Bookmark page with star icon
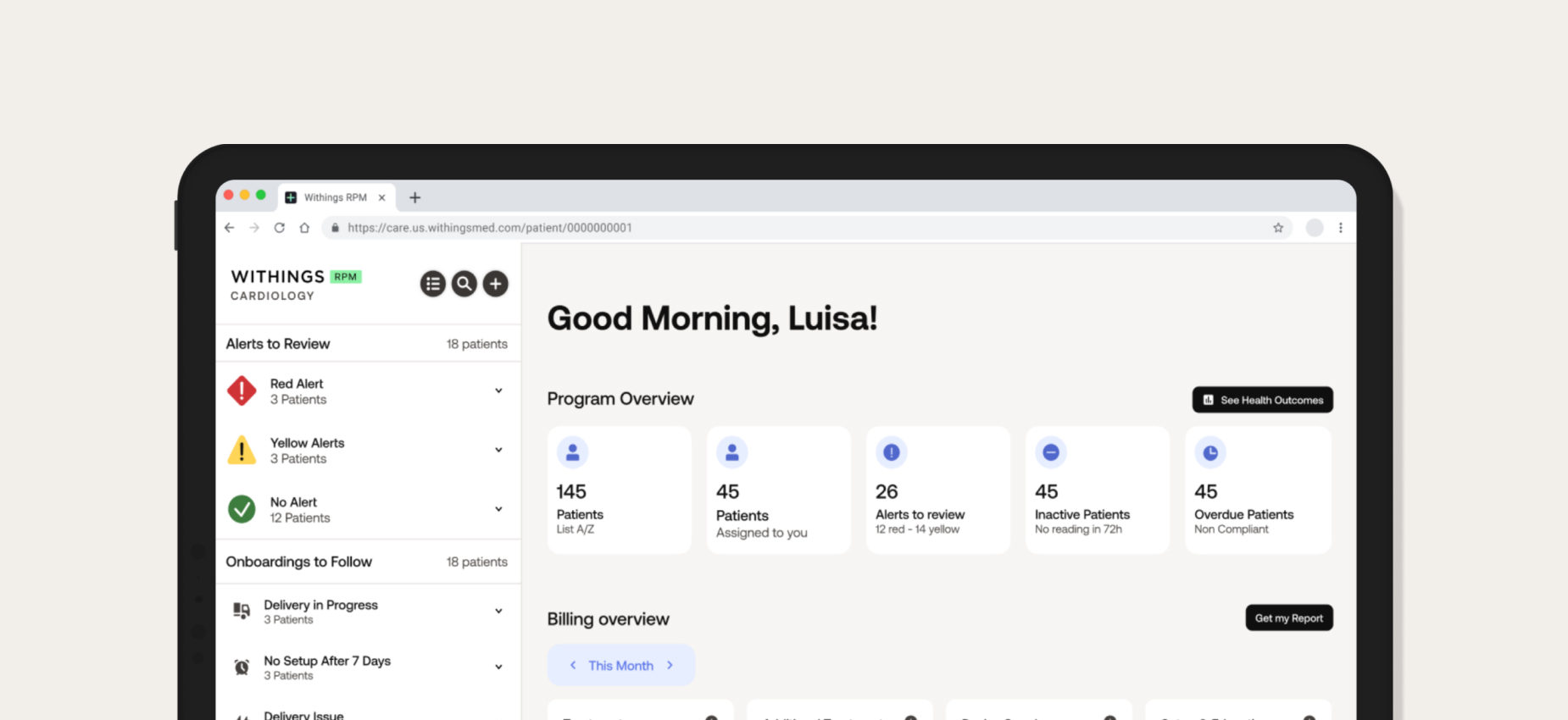 coord(1278,228)
